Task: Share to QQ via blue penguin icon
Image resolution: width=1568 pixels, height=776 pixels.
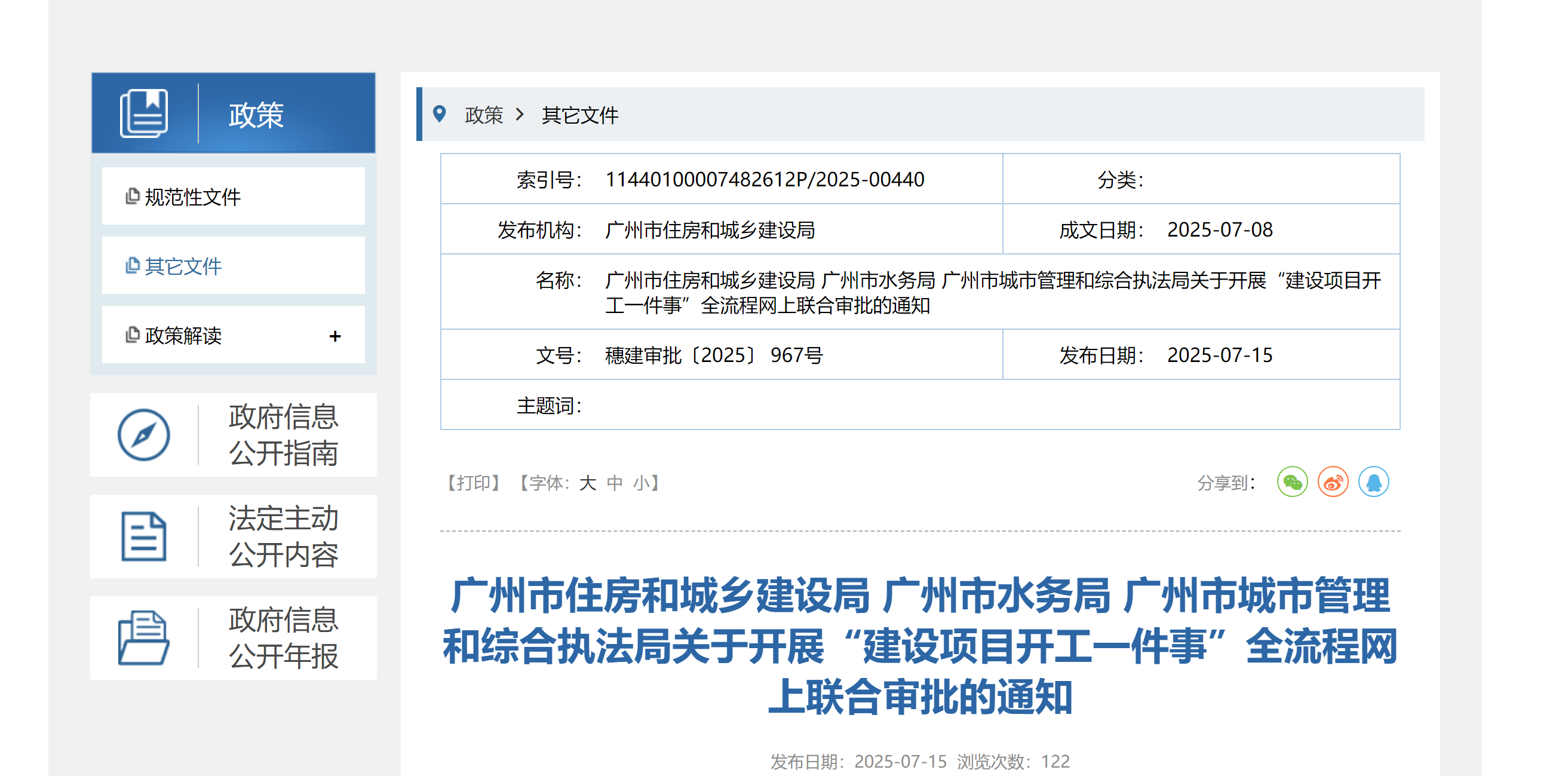Action: click(x=1374, y=482)
